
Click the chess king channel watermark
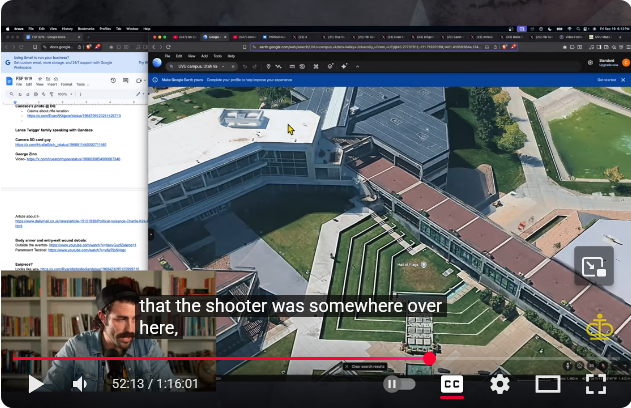600,326
